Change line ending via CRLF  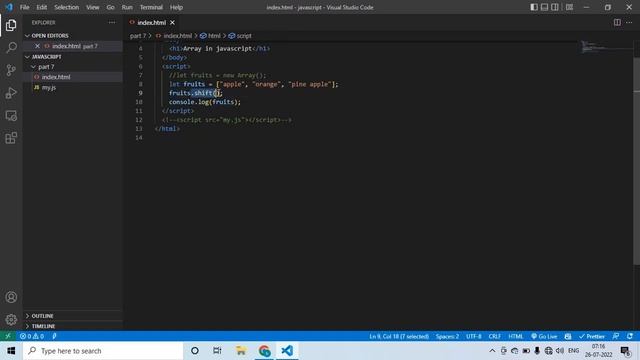coord(494,336)
